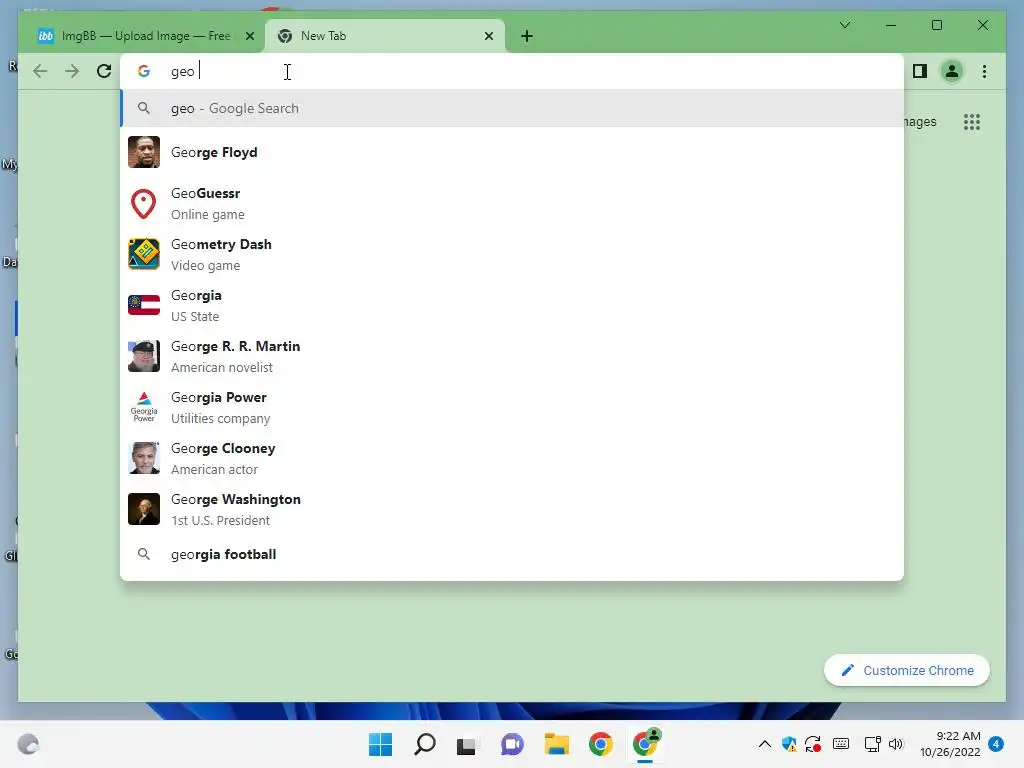Choose the Georgia US State suggestion
The width and height of the screenshot is (1024, 768).
pyautogui.click(x=512, y=306)
